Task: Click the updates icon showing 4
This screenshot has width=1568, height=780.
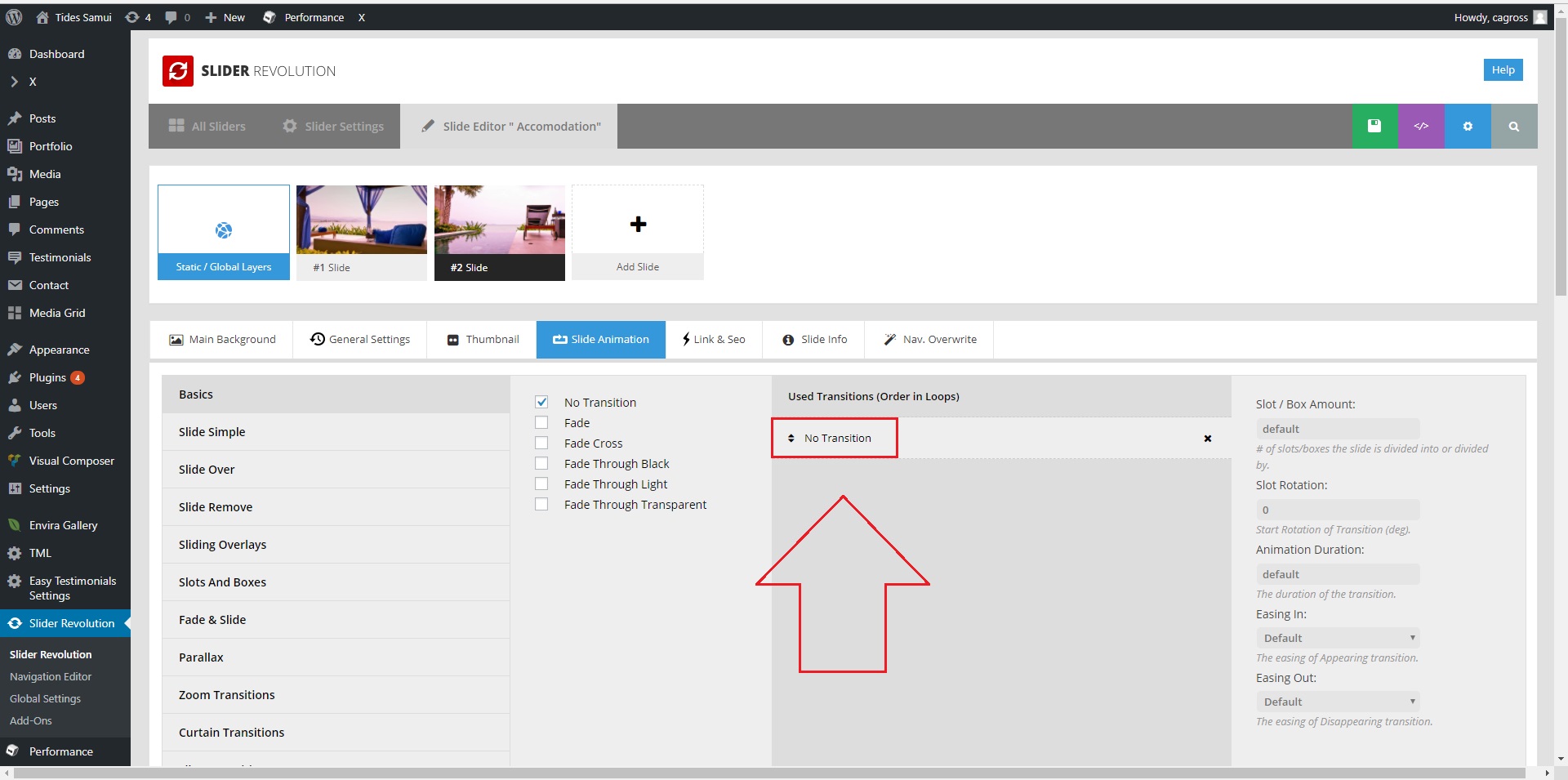Action: click(x=138, y=17)
